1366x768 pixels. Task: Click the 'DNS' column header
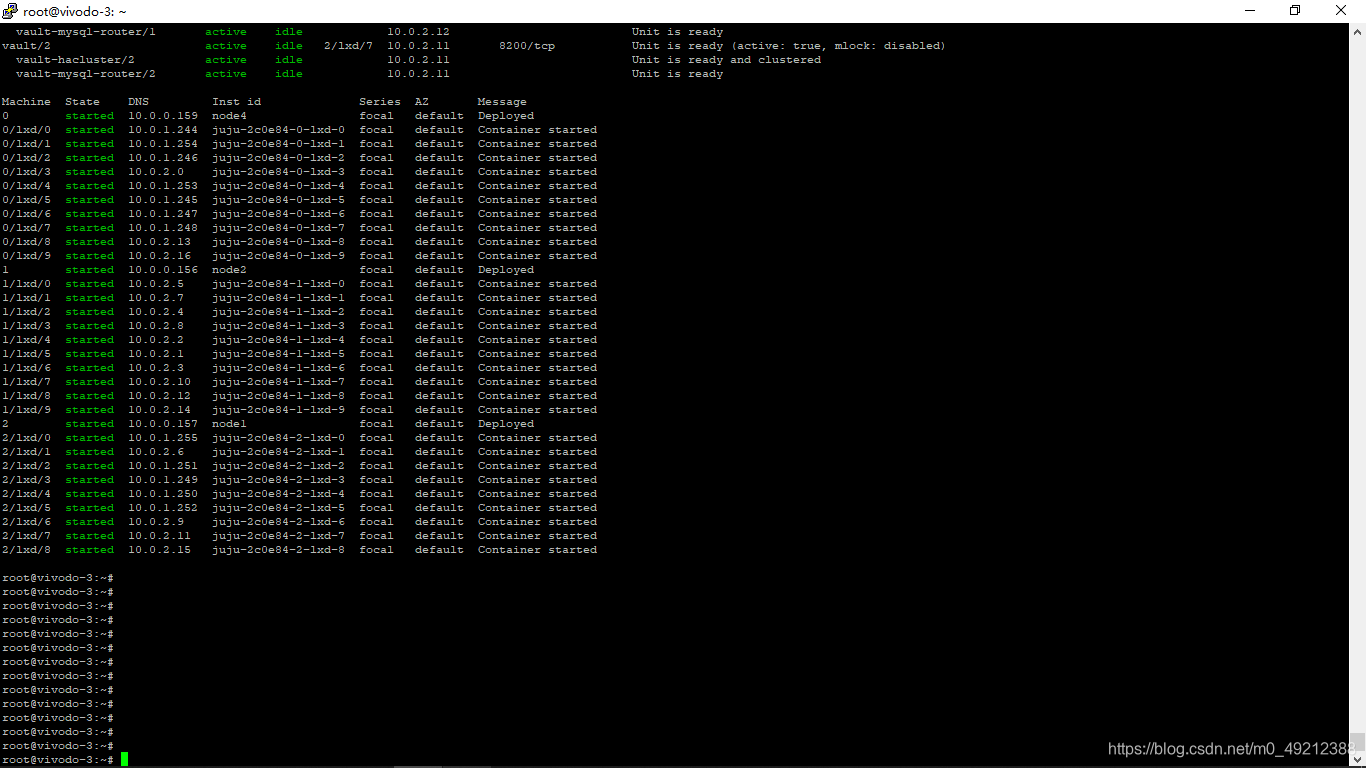click(x=138, y=102)
